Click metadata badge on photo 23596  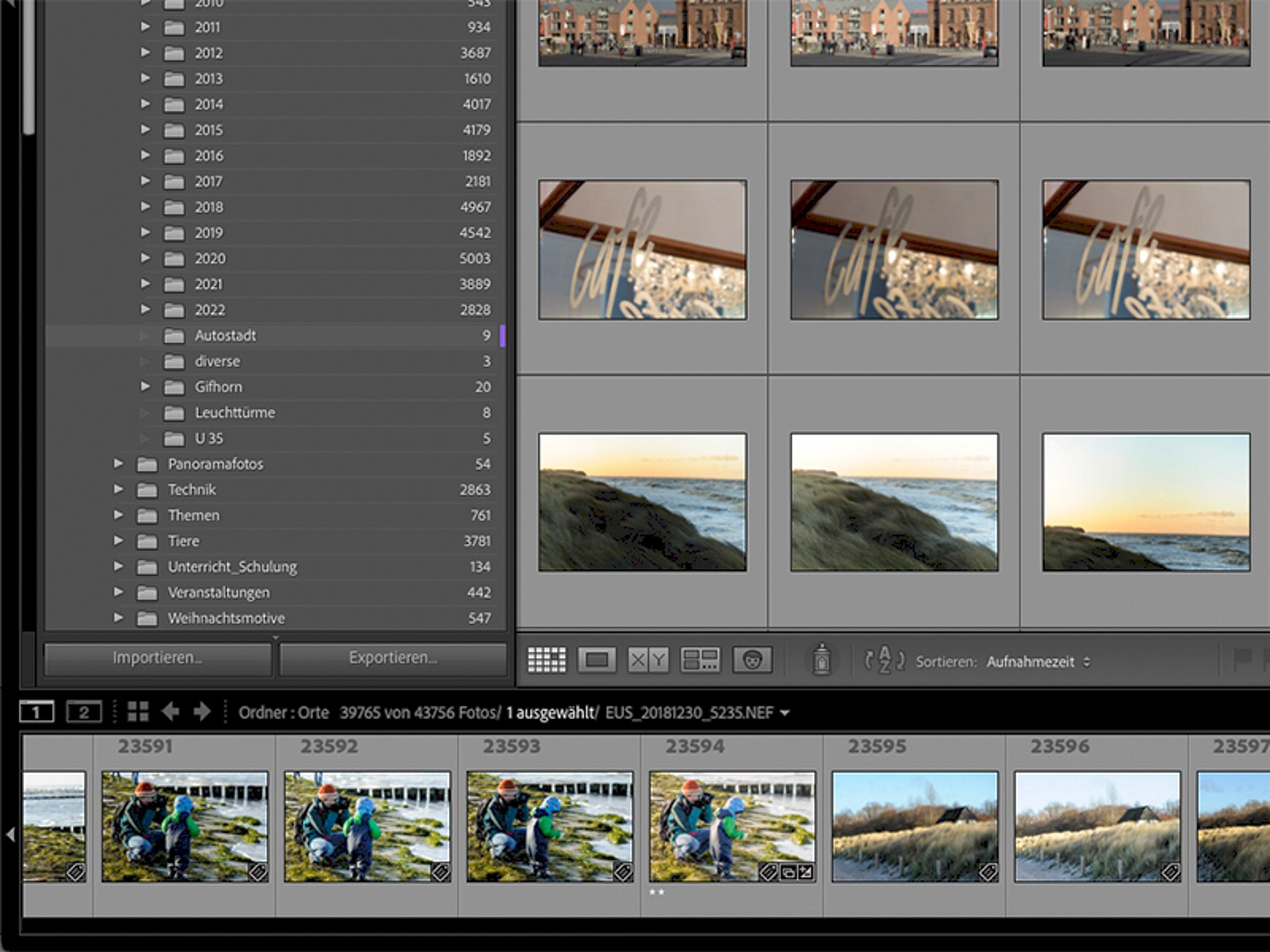pyautogui.click(x=1170, y=873)
